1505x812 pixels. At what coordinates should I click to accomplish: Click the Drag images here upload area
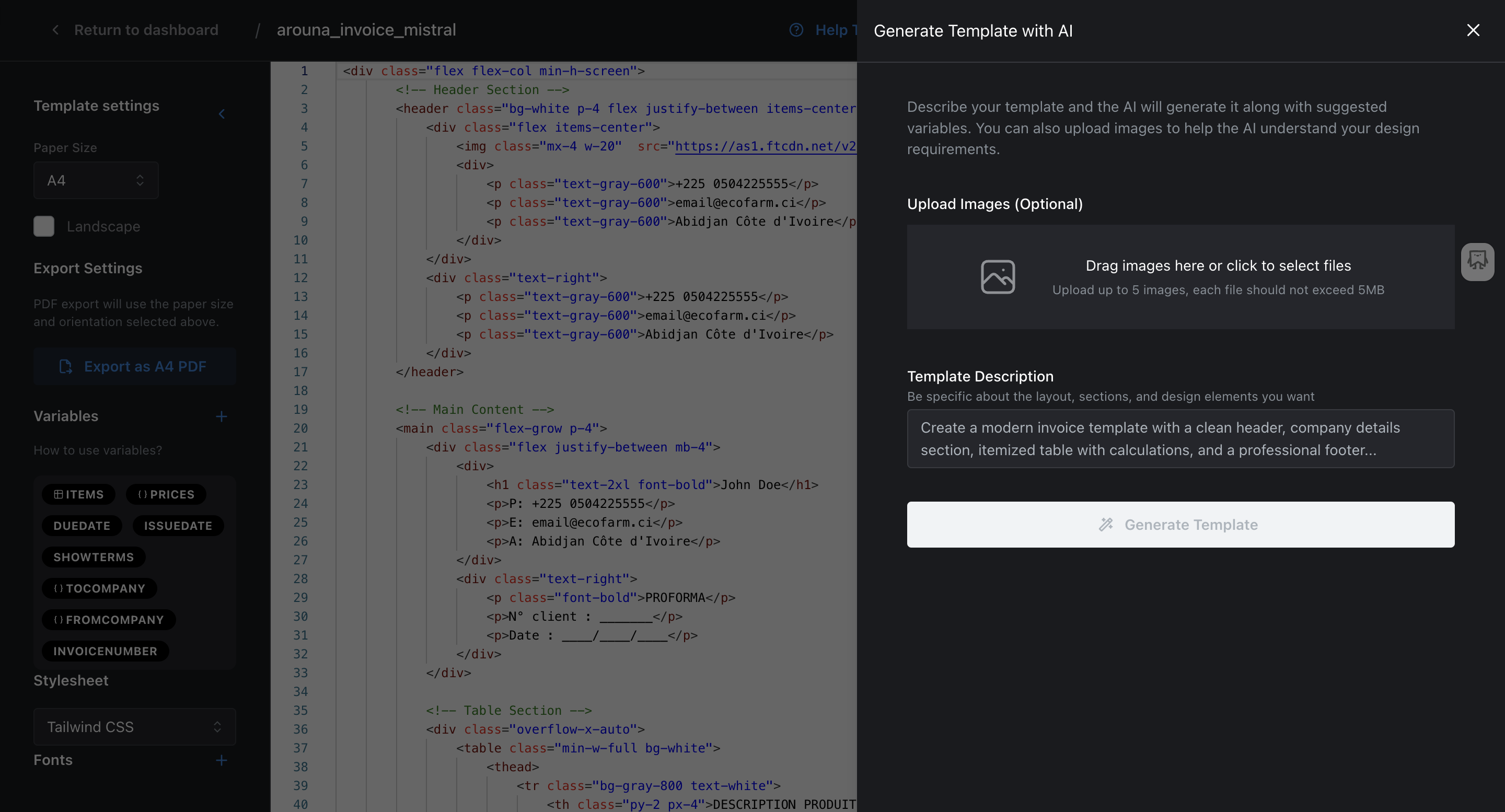(x=1180, y=277)
